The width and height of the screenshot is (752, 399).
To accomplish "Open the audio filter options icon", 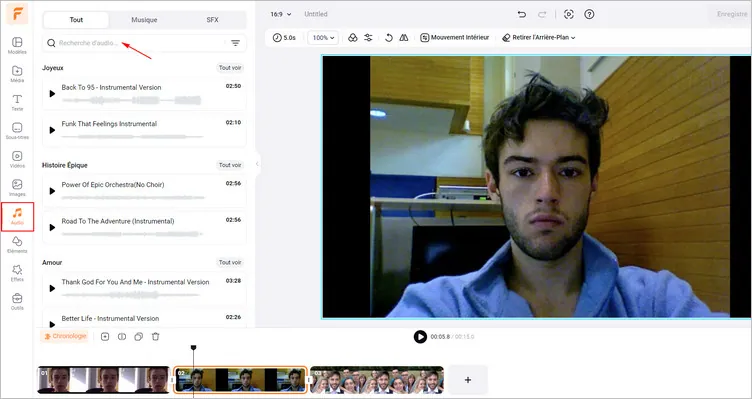I will (235, 43).
